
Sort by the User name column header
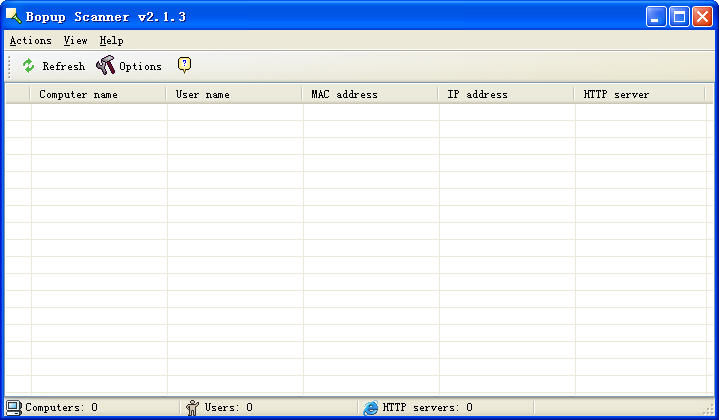[x=234, y=94]
